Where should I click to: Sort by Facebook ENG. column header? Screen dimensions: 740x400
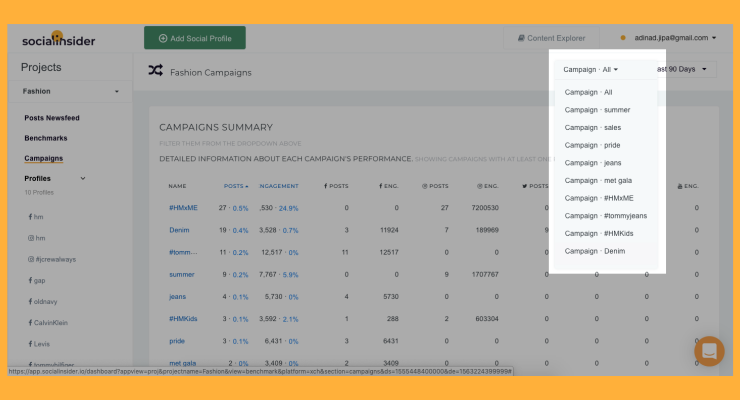click(388, 186)
